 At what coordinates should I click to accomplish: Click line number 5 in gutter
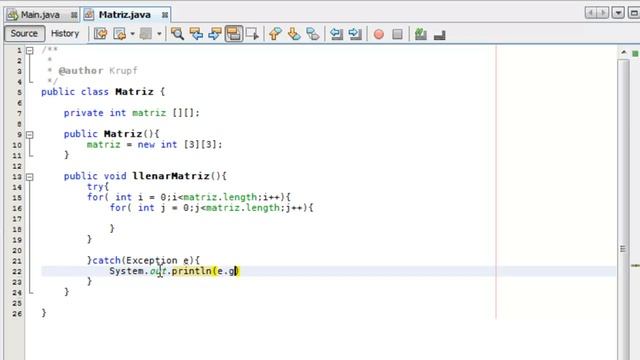[19, 92]
